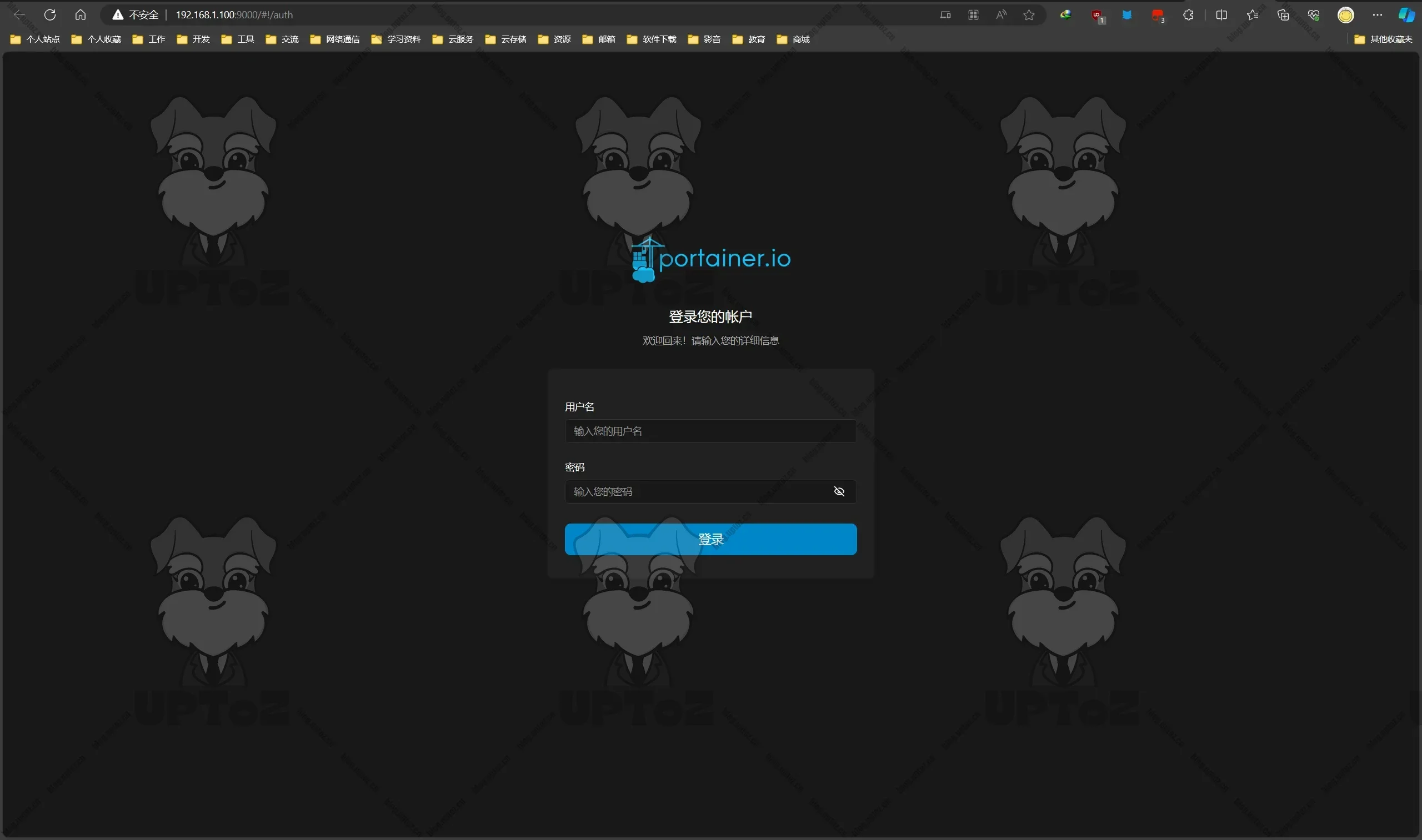Open the read aloud icon
The image size is (1422, 840).
click(1002, 15)
